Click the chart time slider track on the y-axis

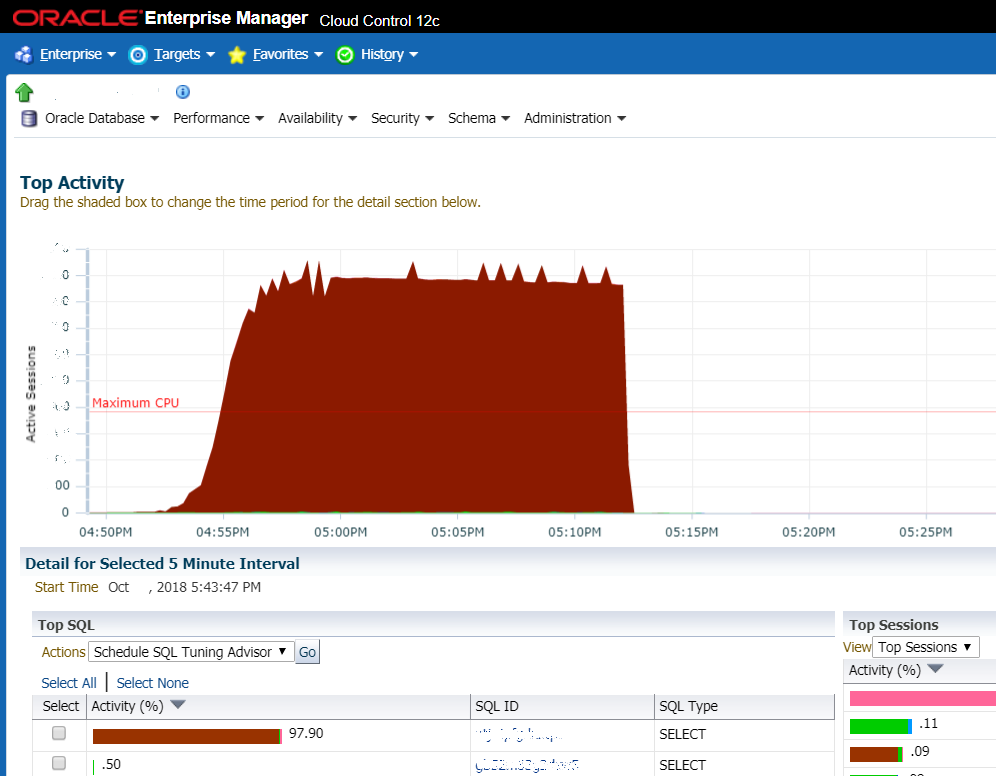coord(88,381)
